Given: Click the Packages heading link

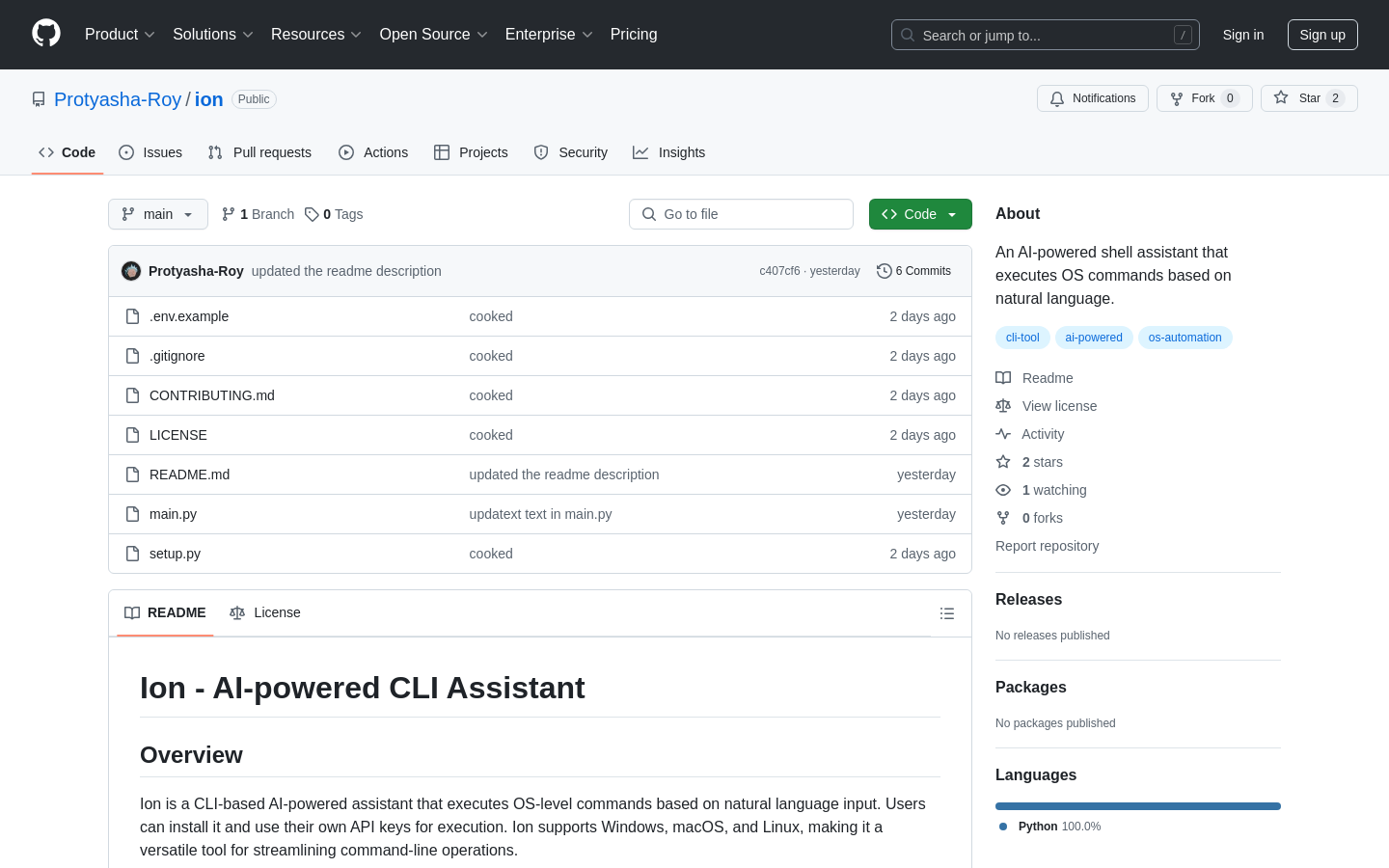Looking at the screenshot, I should [1031, 688].
